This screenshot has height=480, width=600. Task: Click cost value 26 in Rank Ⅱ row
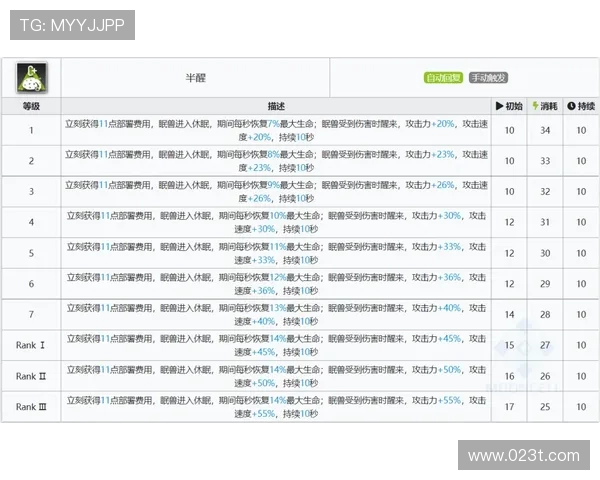click(x=545, y=376)
